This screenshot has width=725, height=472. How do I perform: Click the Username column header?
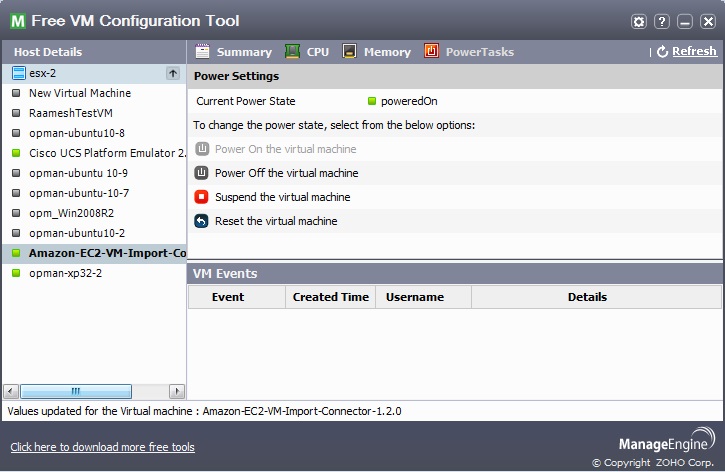click(424, 297)
